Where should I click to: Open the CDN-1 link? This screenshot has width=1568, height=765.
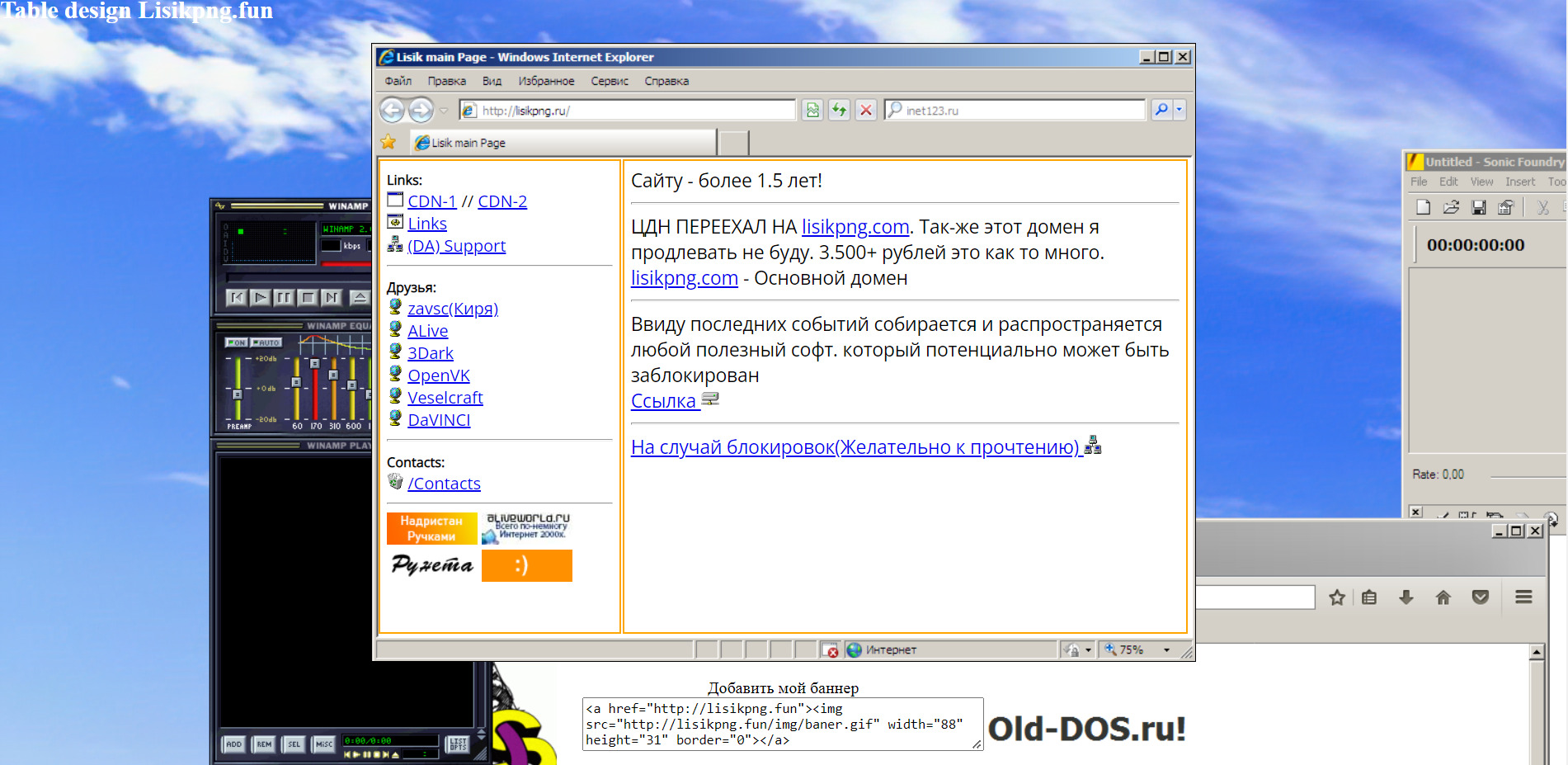coord(432,201)
